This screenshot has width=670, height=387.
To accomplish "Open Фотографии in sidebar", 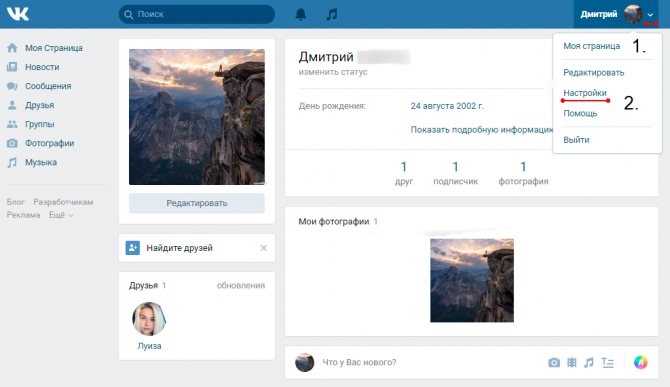I will 50,143.
